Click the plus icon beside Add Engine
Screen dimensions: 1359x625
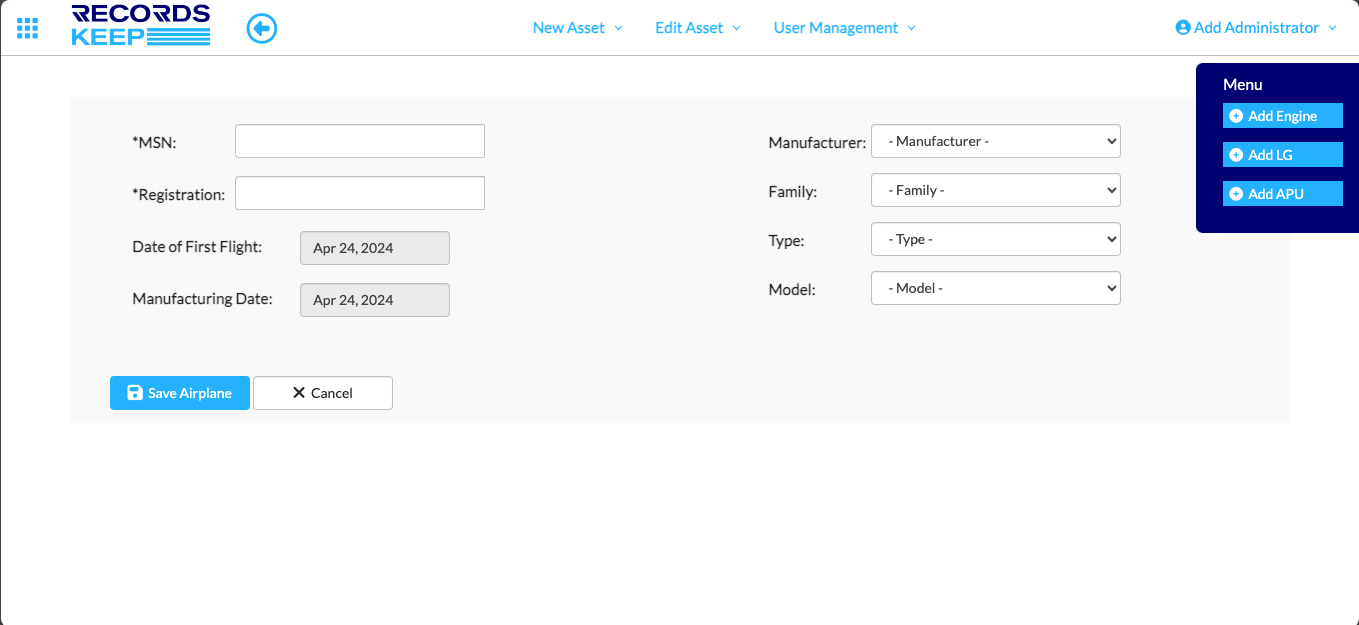pyautogui.click(x=1236, y=116)
